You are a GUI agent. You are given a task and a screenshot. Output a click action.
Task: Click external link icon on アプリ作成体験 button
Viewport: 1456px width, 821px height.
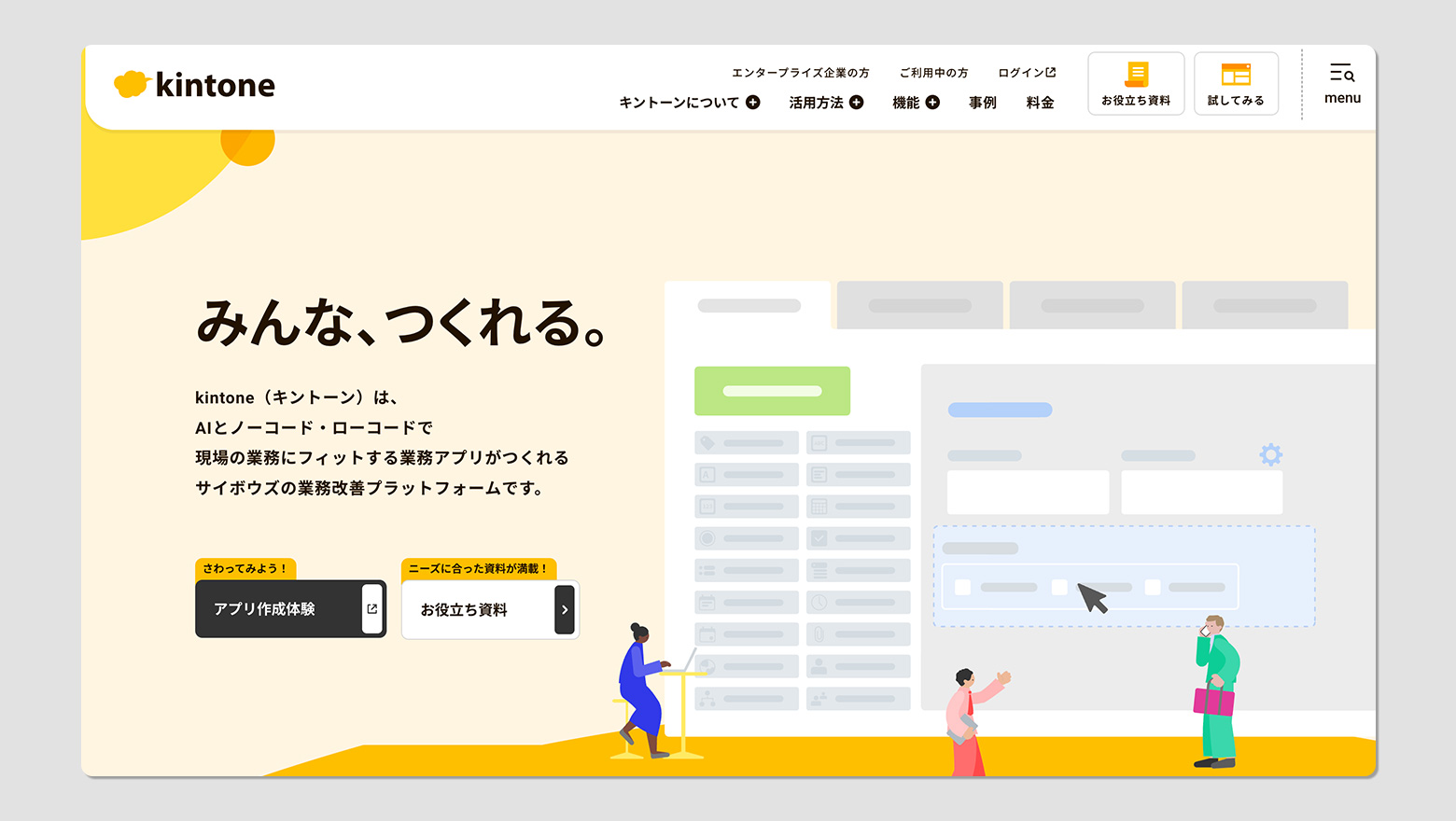372,609
